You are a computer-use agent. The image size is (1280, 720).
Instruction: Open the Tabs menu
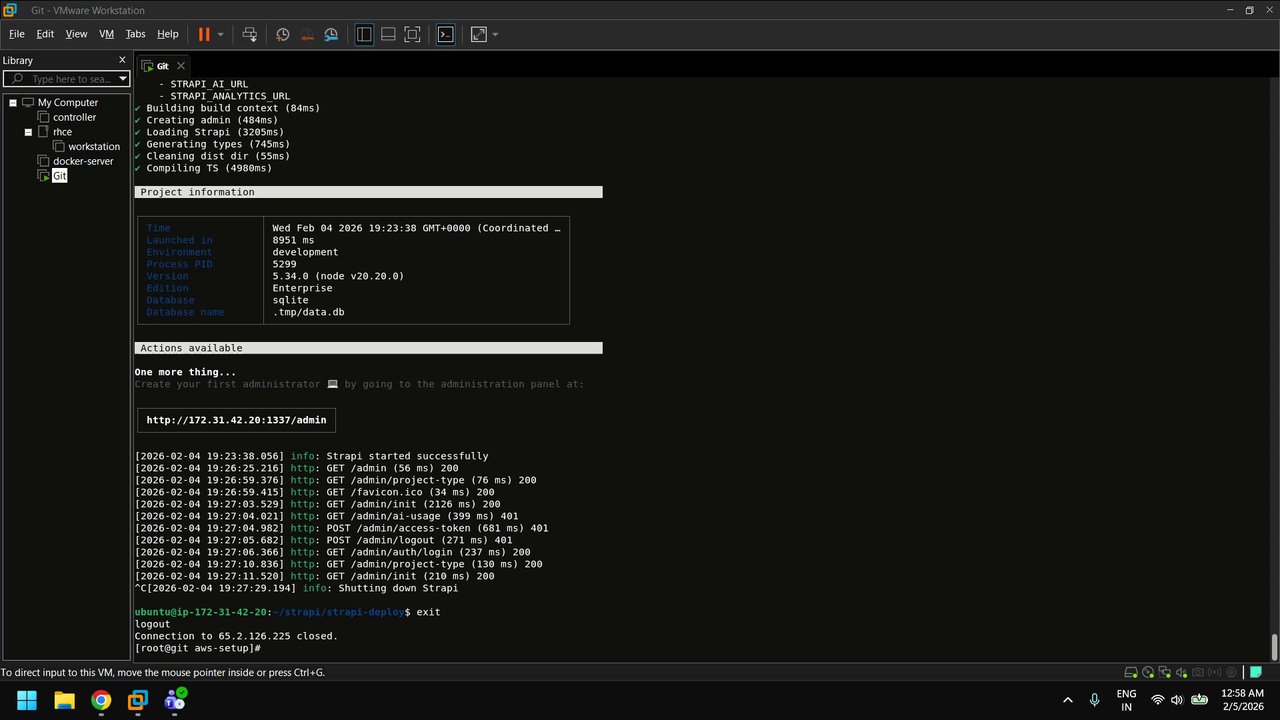136,34
